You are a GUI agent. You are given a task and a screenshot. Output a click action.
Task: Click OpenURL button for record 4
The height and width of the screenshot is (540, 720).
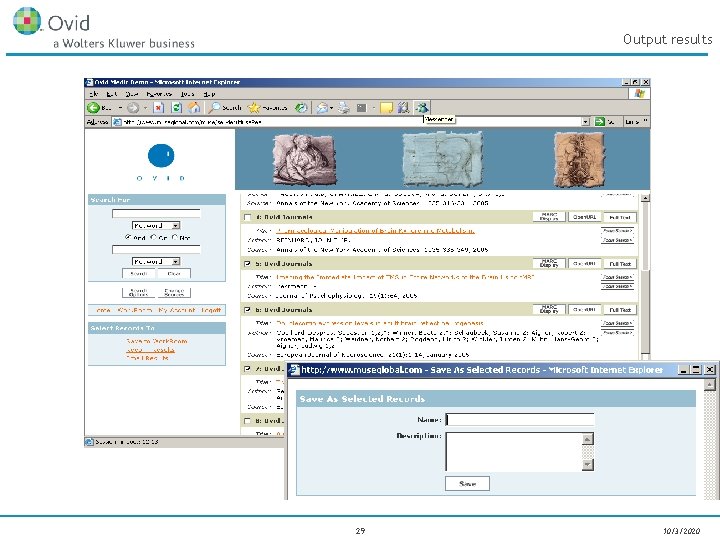(x=584, y=217)
